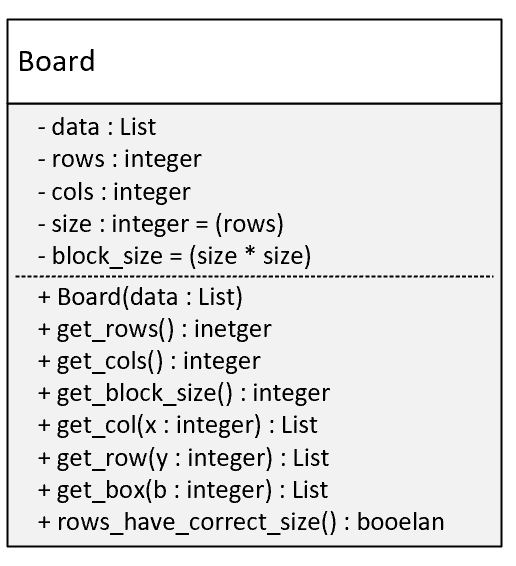Click the misspelled 'inetger' return type

point(233,329)
